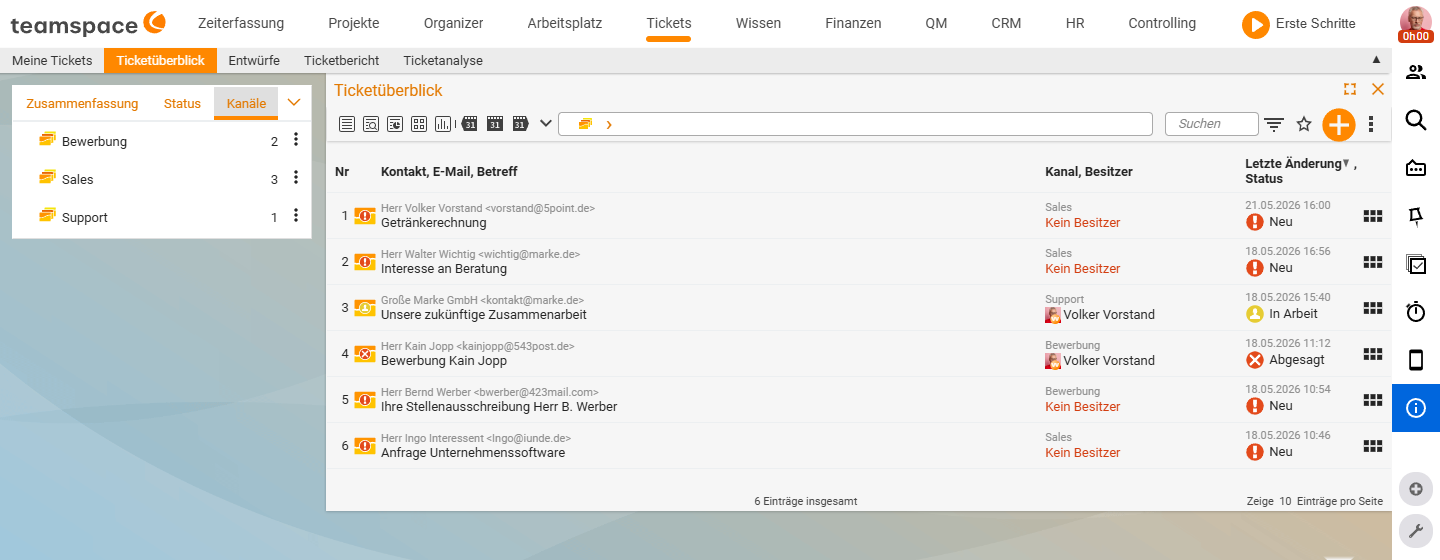1440x560 pixels.
Task: Switch to Meine Tickets tab
Action: pos(52,60)
